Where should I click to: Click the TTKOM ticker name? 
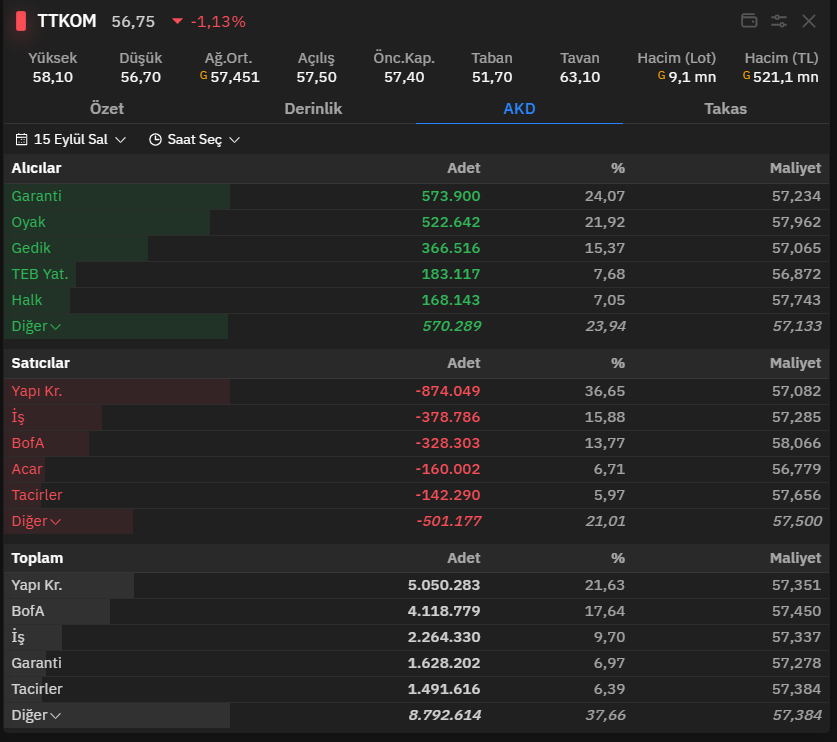[67, 21]
